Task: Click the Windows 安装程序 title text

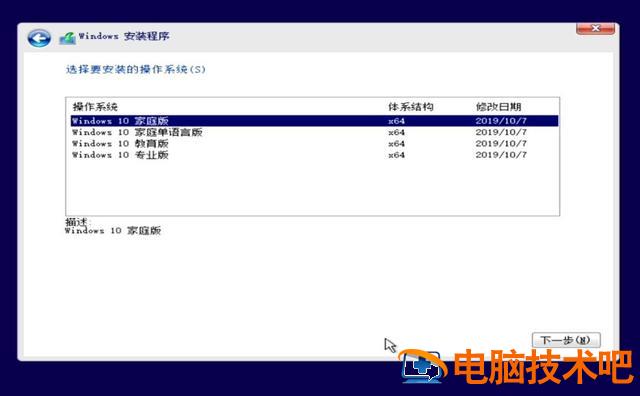Action: pyautogui.click(x=124, y=36)
